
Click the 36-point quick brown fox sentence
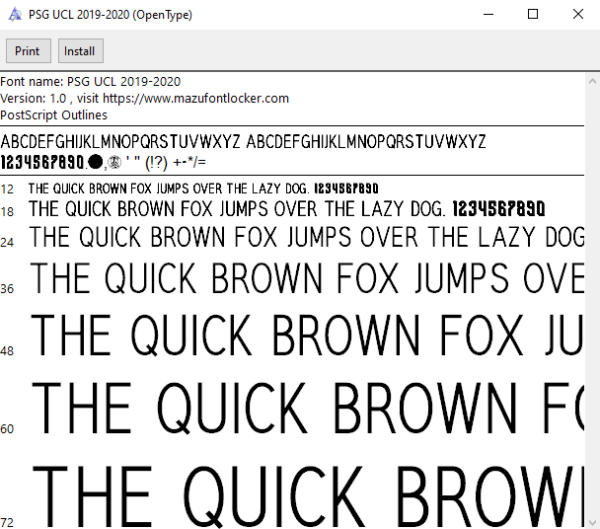pyautogui.click(x=307, y=278)
